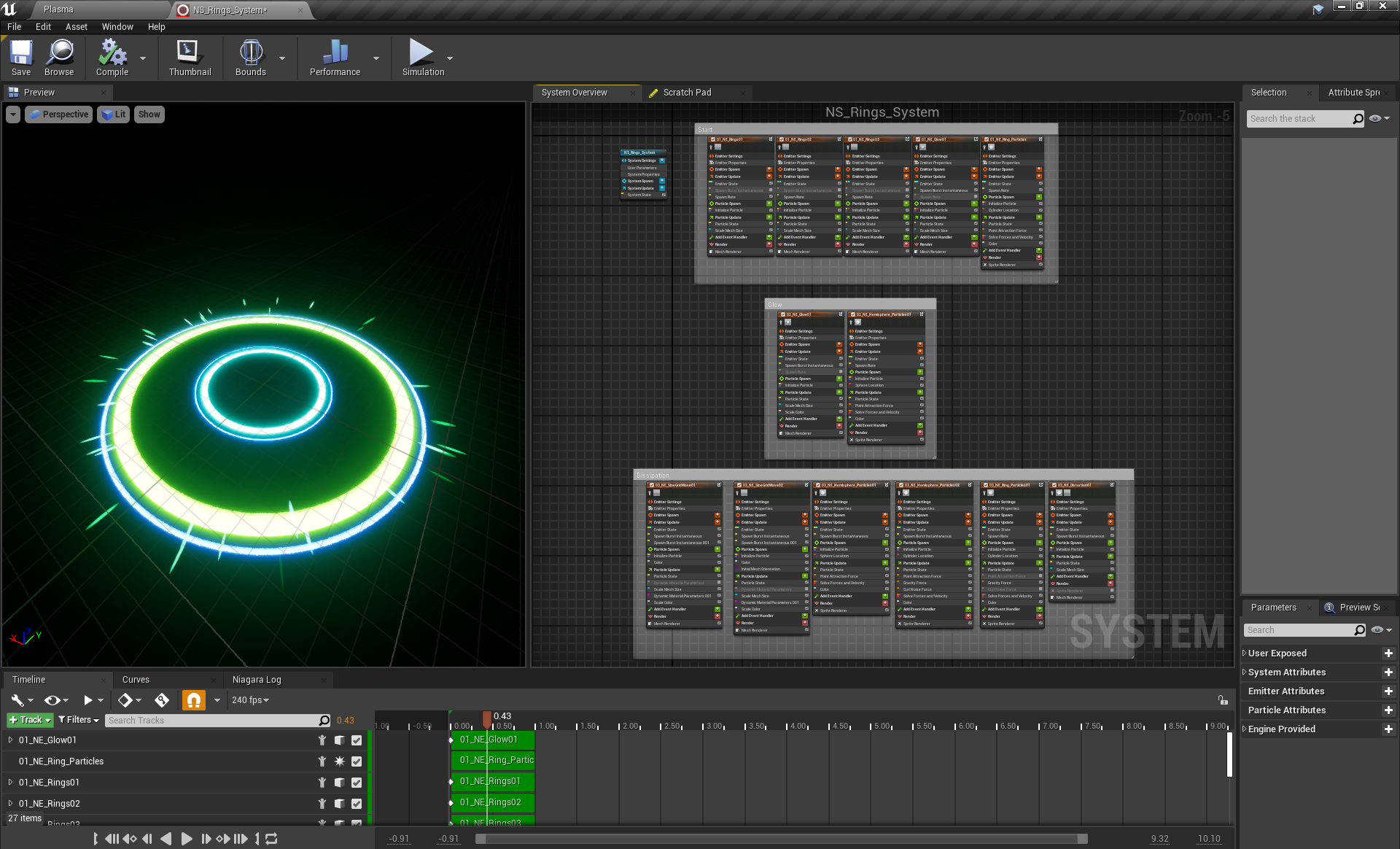The image size is (1400, 849).
Task: Click the red timeline playhead marker
Action: coord(487,719)
